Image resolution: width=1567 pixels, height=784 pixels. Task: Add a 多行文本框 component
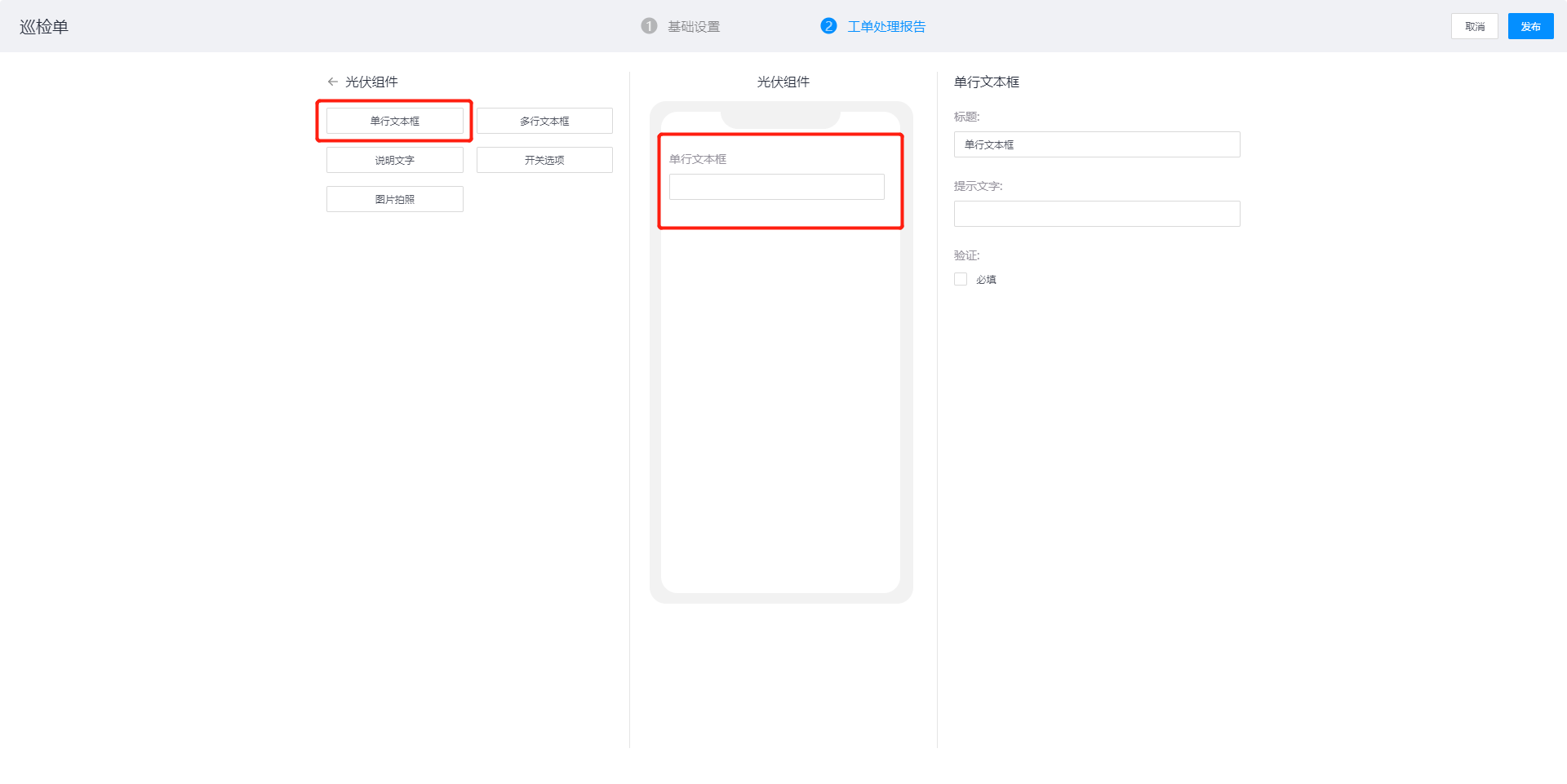click(544, 121)
